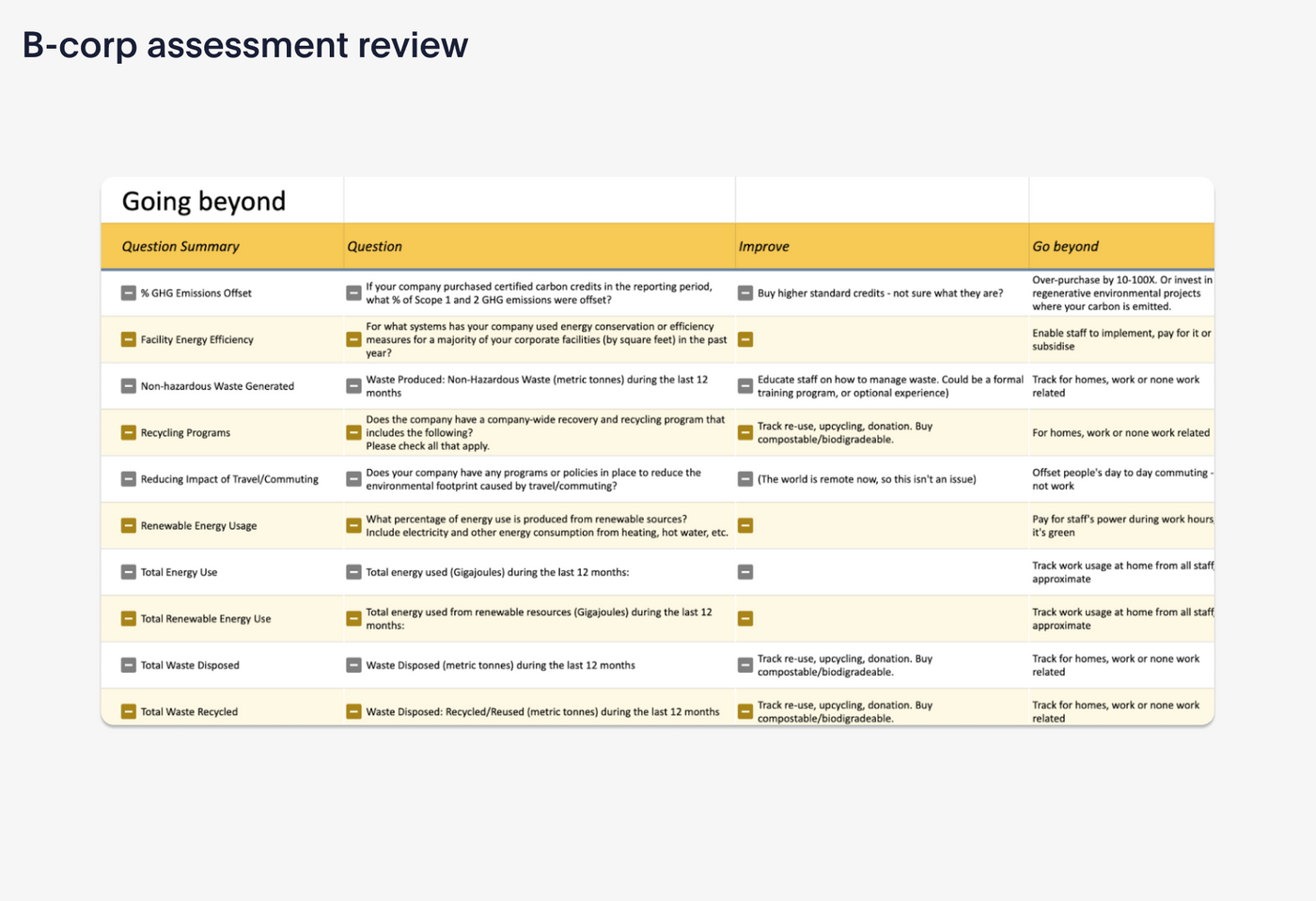Click 'For homes, work or none work related' cell
Viewport: 1316px width, 901px height.
tap(1121, 432)
